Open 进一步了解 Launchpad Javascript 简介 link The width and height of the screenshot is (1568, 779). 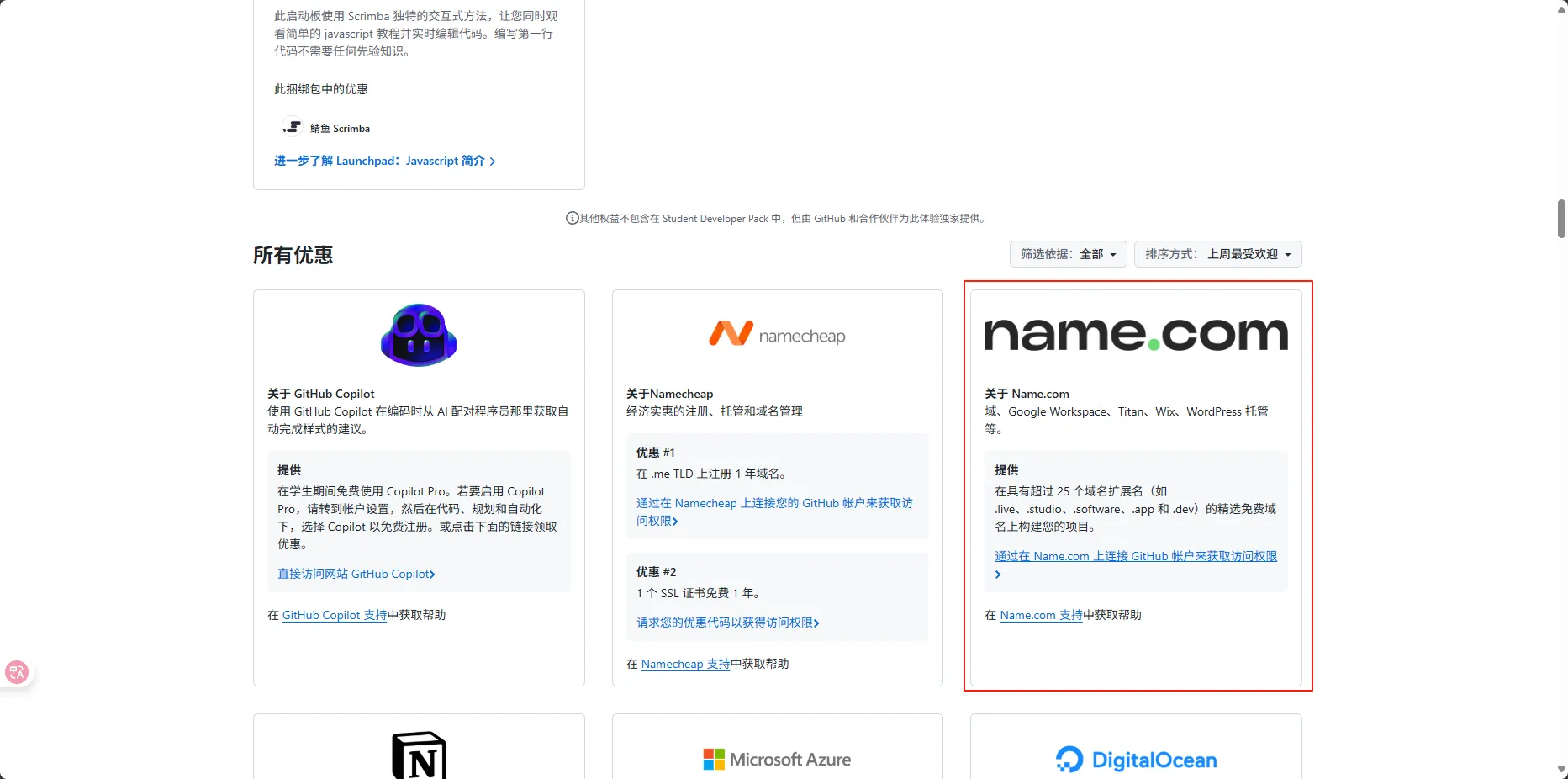tap(384, 161)
